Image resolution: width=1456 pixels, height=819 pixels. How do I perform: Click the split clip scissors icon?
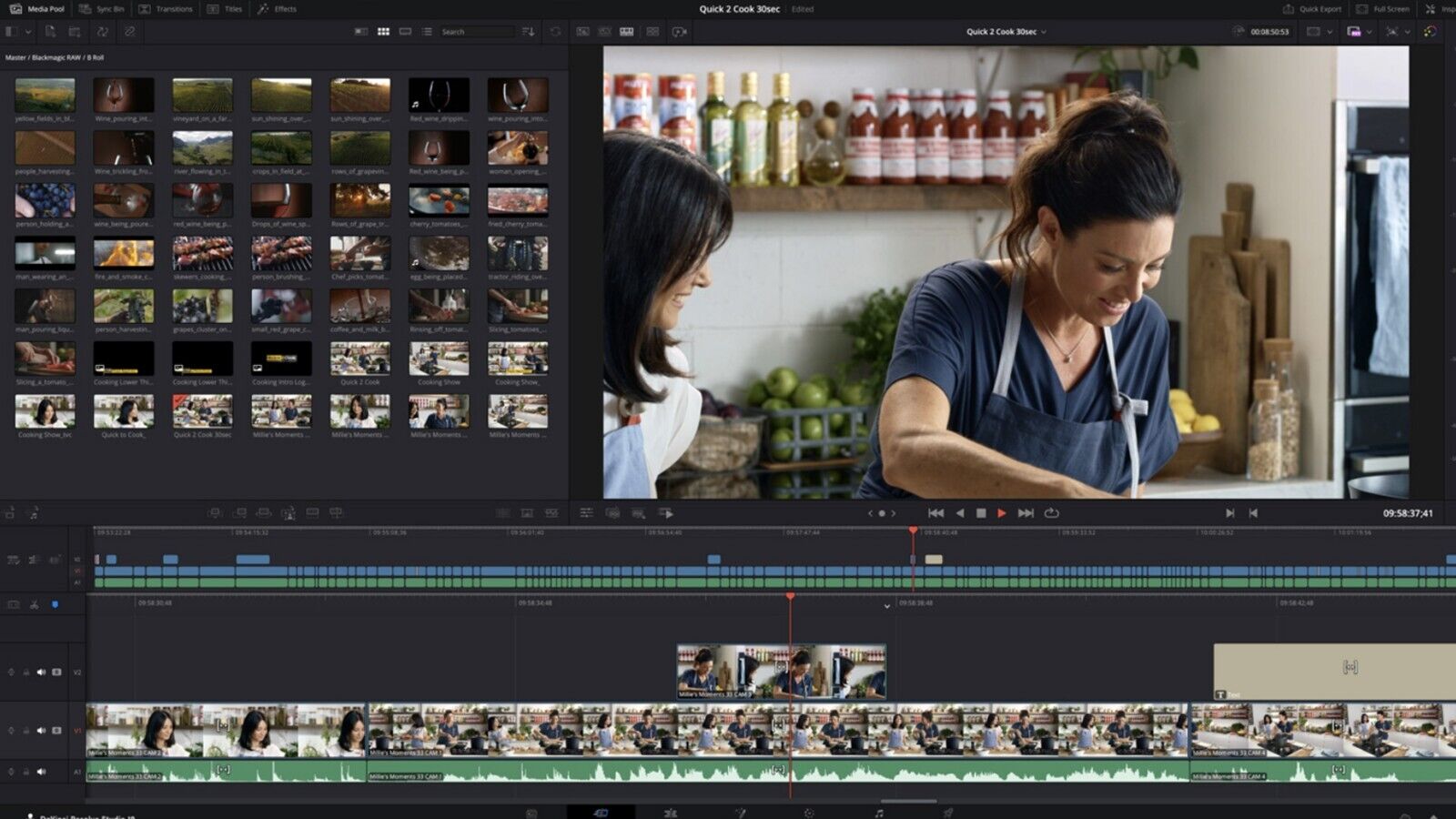(35, 604)
